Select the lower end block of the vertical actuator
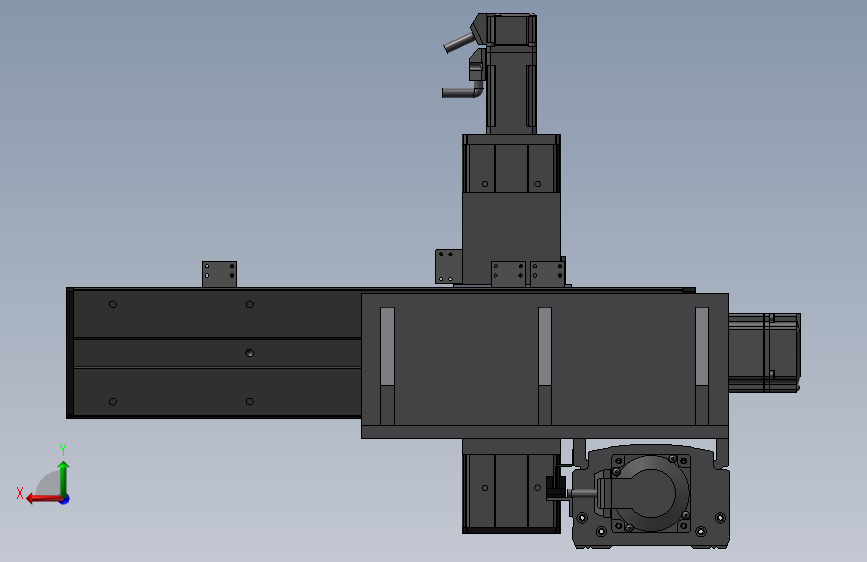Viewport: 867px width, 562px height. 511,486
